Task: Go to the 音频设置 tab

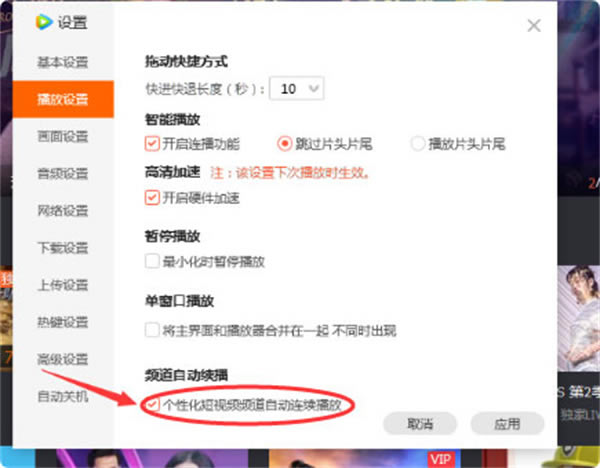Action: pyautogui.click(x=63, y=174)
